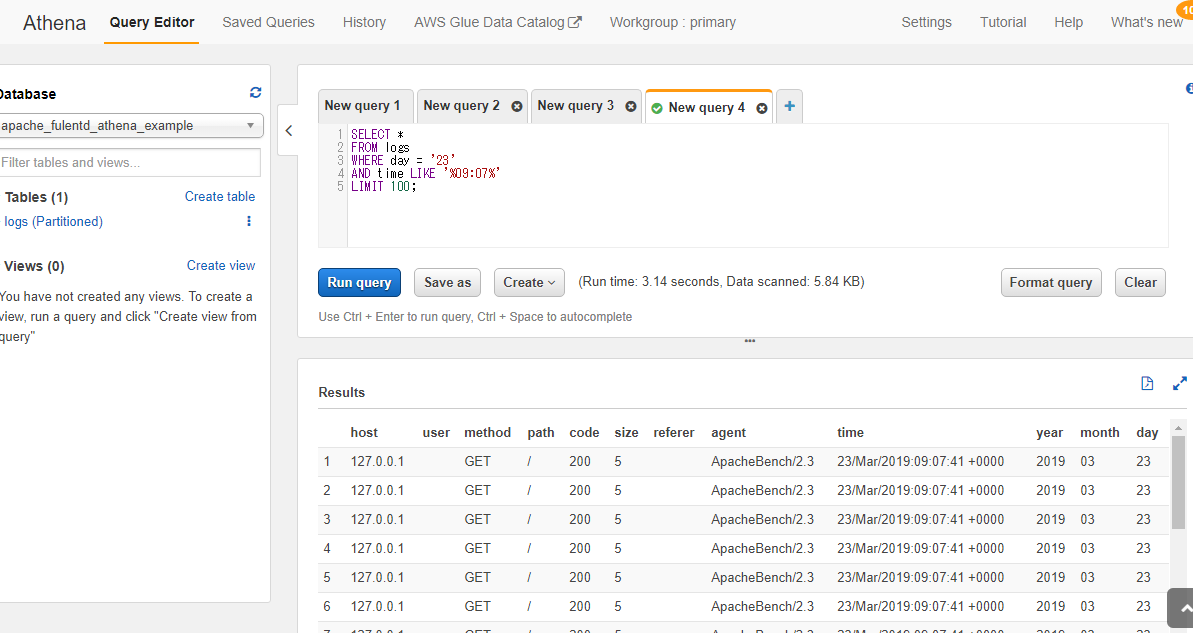Collapse the left database panel

coord(288,131)
